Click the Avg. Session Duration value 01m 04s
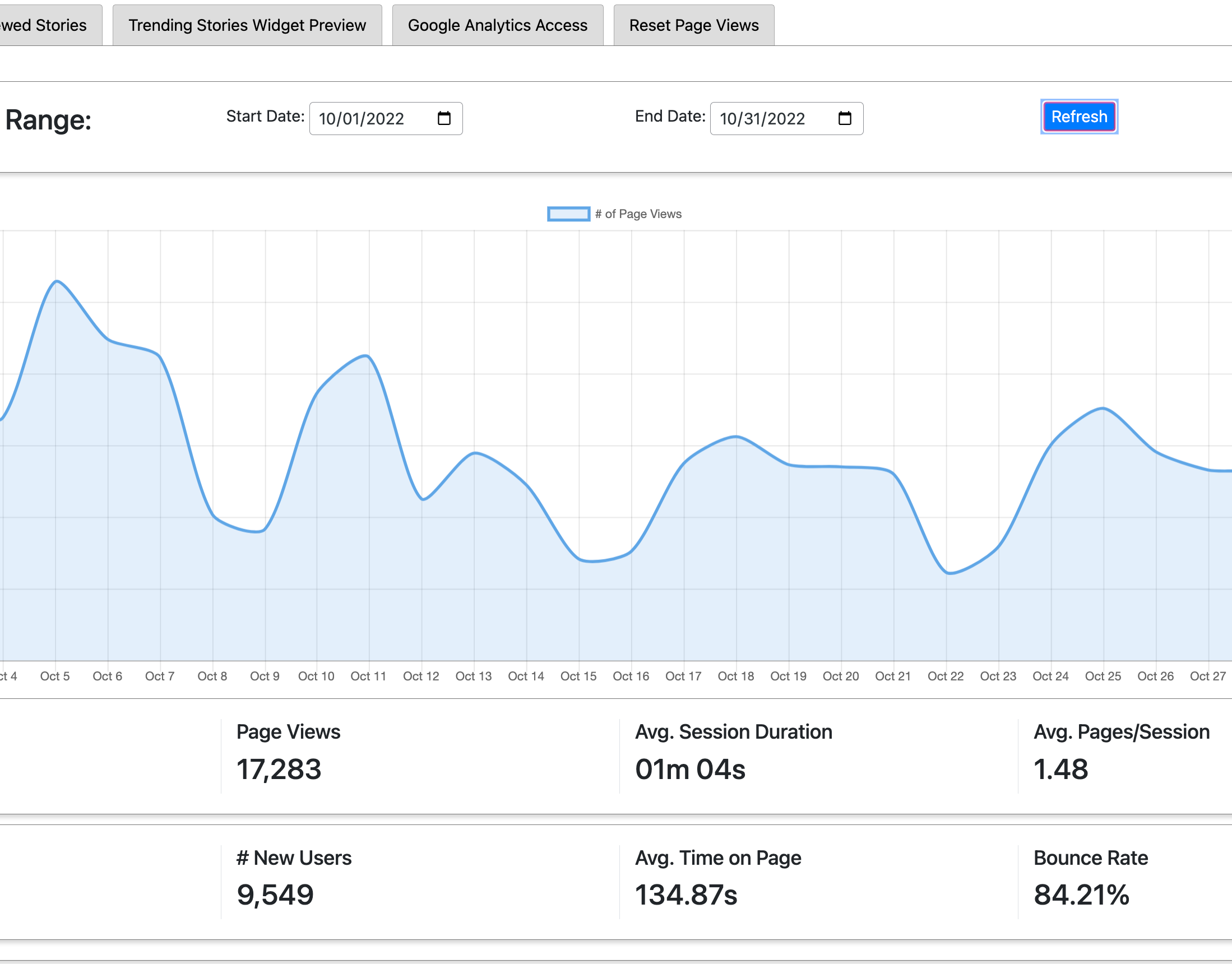This screenshot has width=1232, height=964. 690,770
